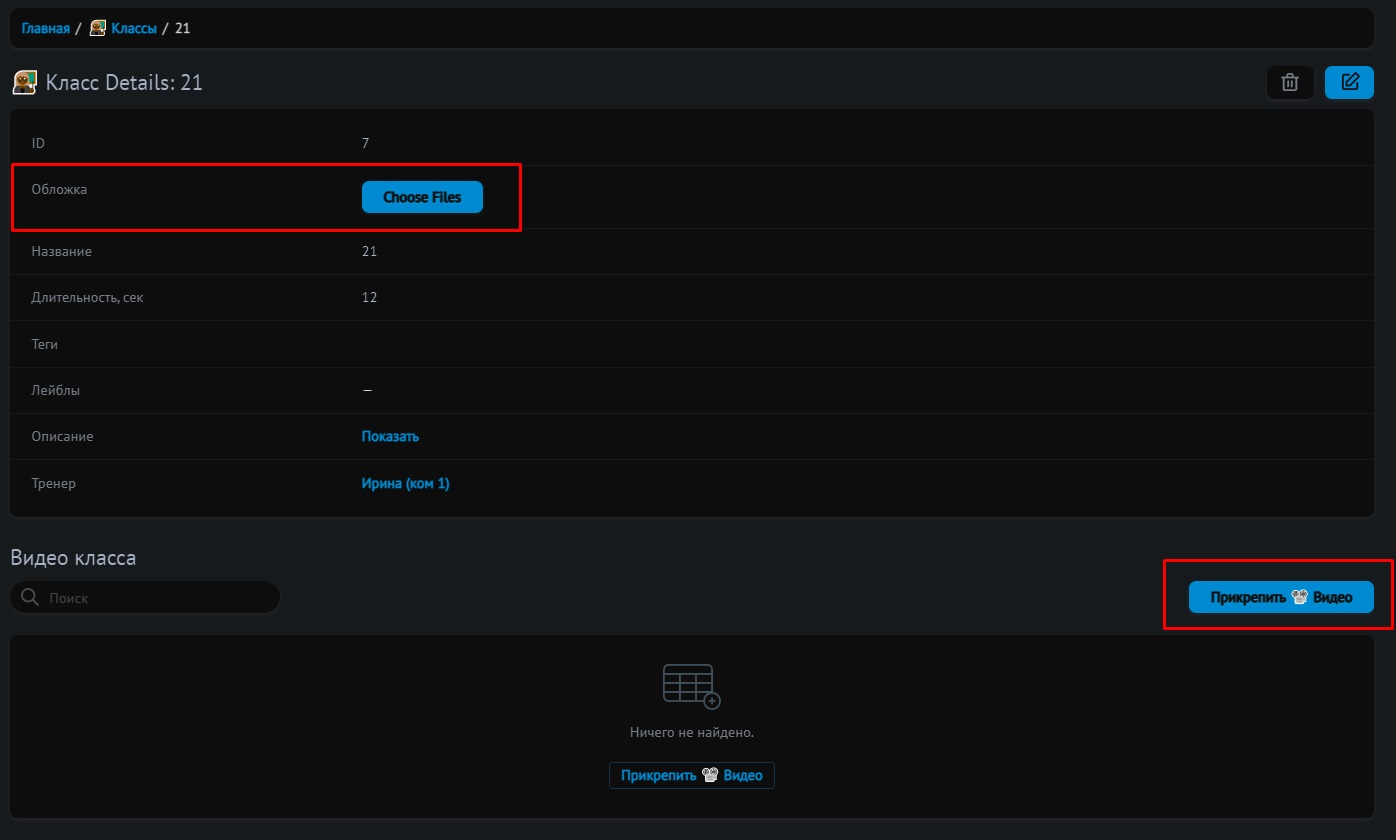Click the class icon beside the page title

pyautogui.click(x=25, y=82)
